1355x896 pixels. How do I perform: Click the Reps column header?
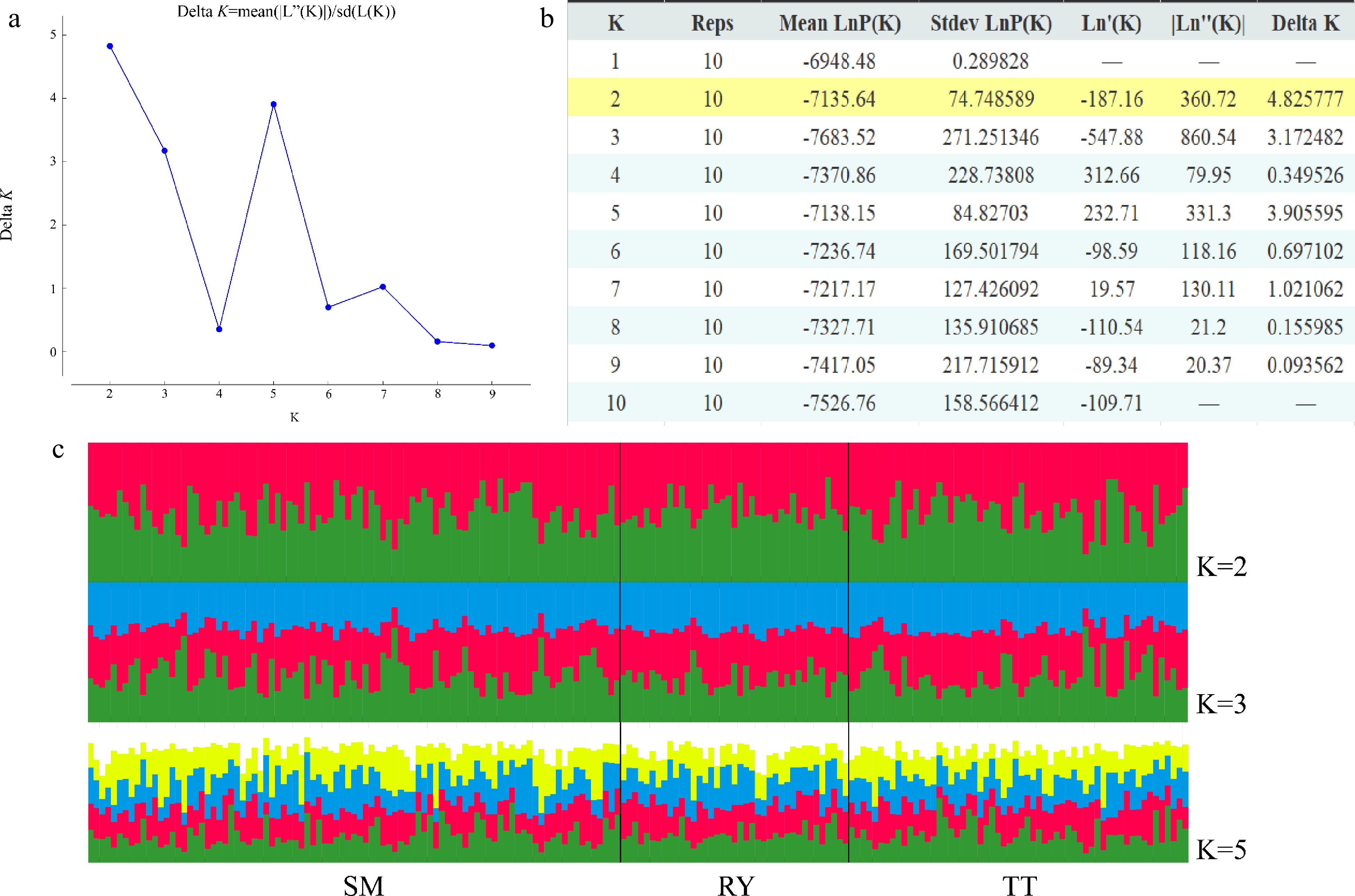(x=712, y=23)
